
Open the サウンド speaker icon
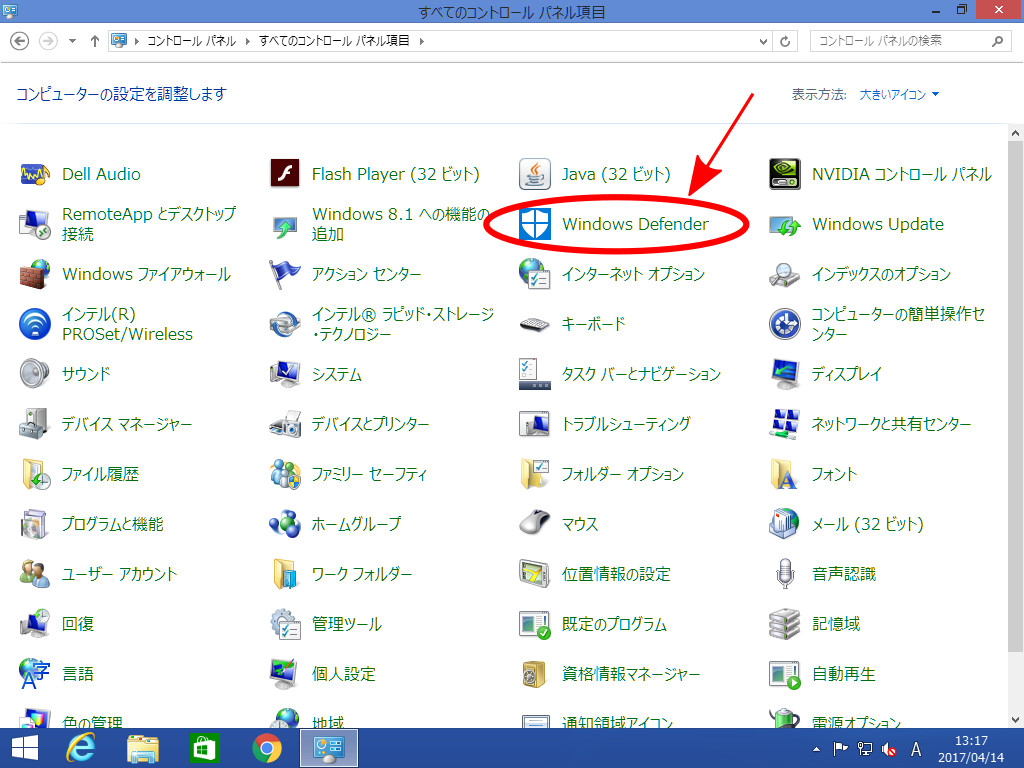(35, 374)
